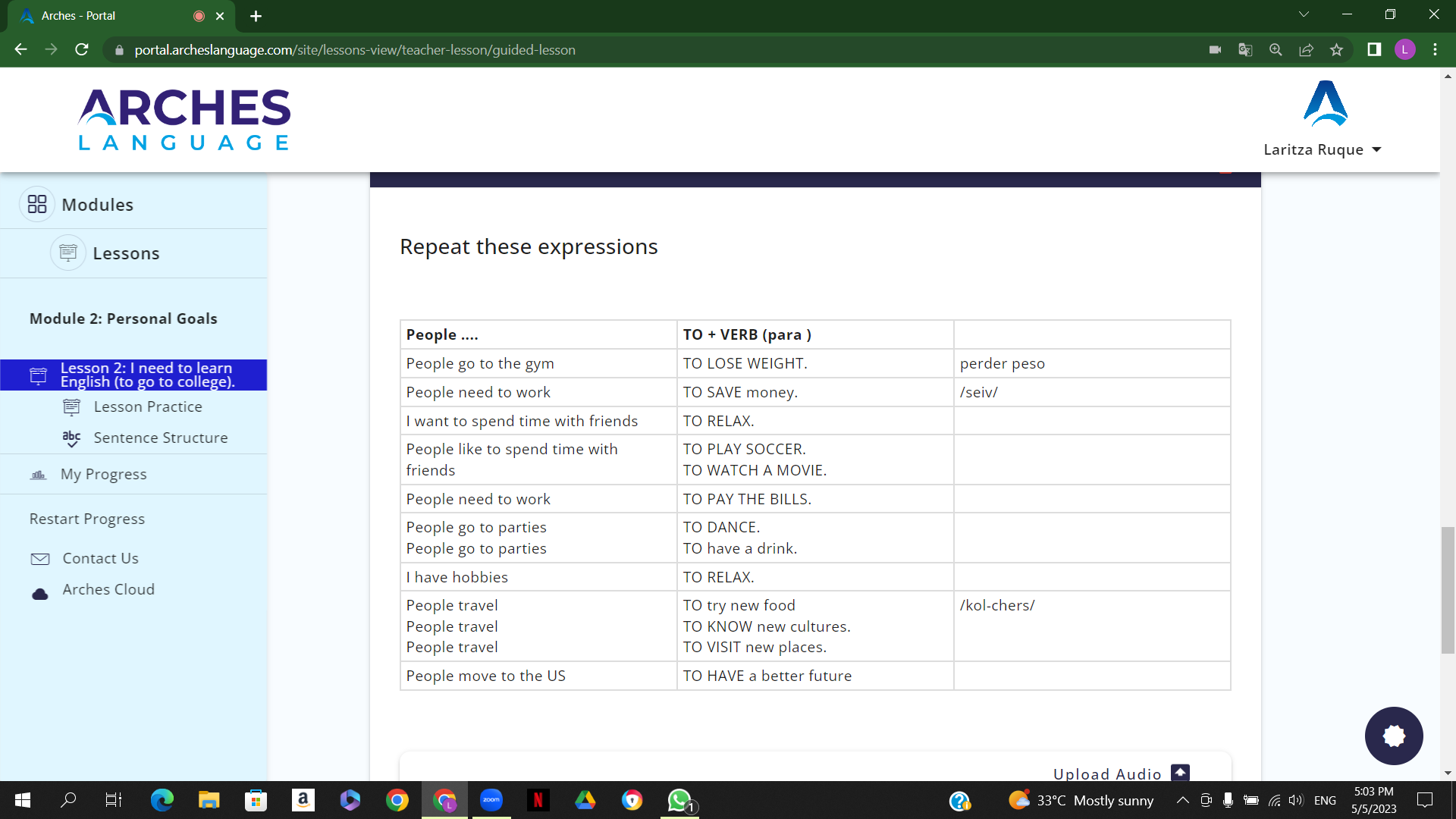The height and width of the screenshot is (819, 1456).
Task: Close the Arches - Portal tab
Action: (220, 16)
